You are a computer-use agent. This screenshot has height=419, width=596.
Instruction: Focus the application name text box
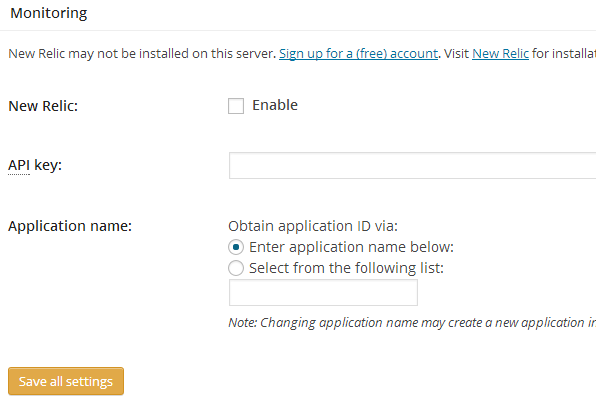point(323,292)
